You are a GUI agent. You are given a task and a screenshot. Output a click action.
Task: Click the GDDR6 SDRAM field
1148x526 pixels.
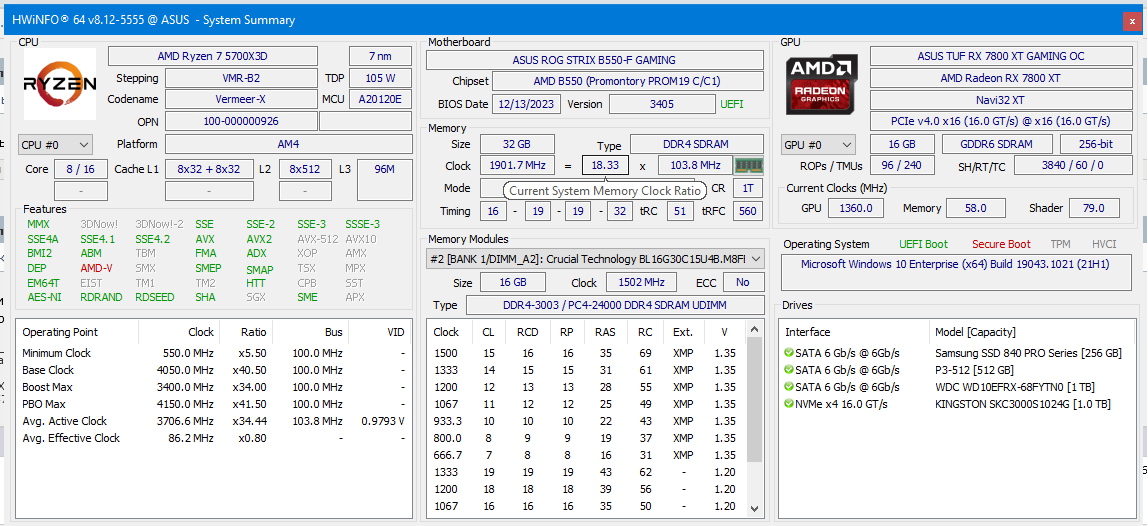point(996,144)
